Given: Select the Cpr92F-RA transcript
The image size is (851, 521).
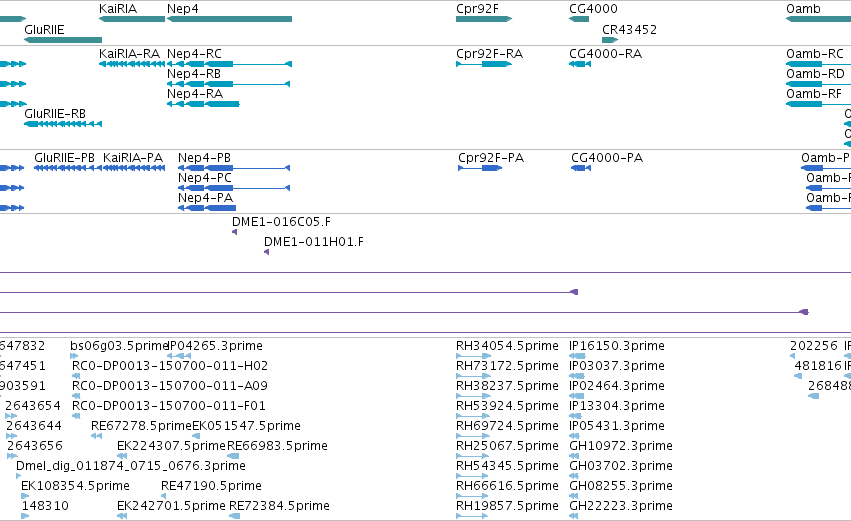Looking at the screenshot, I should (x=484, y=64).
